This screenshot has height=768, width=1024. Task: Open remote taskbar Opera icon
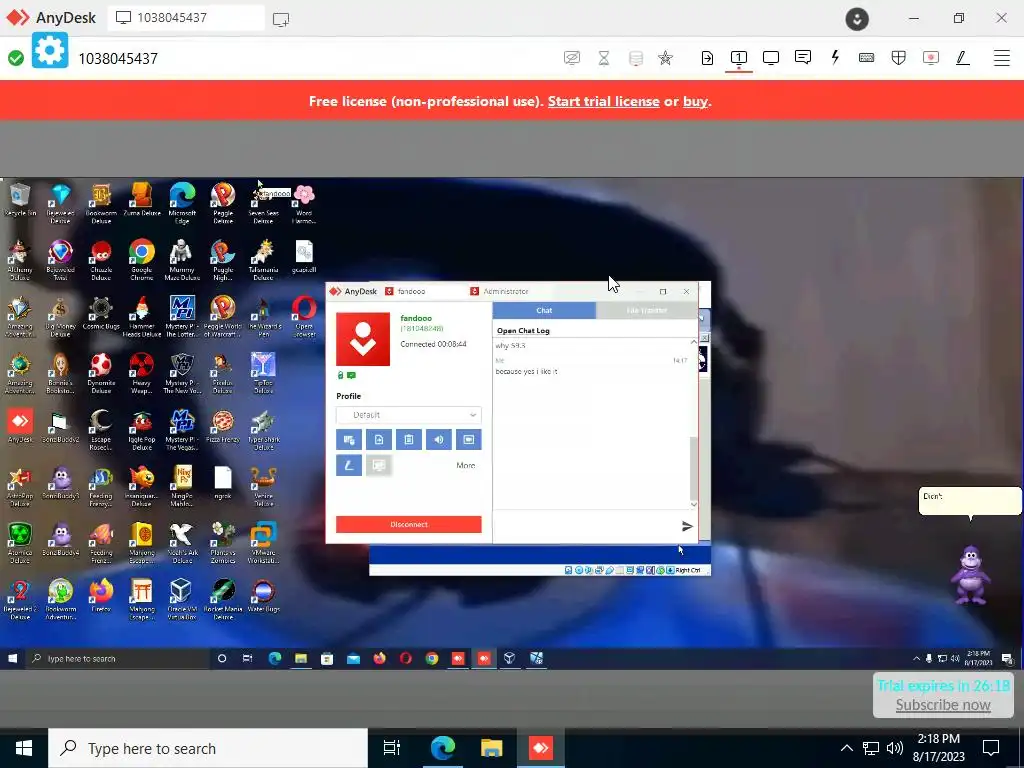pos(406,658)
